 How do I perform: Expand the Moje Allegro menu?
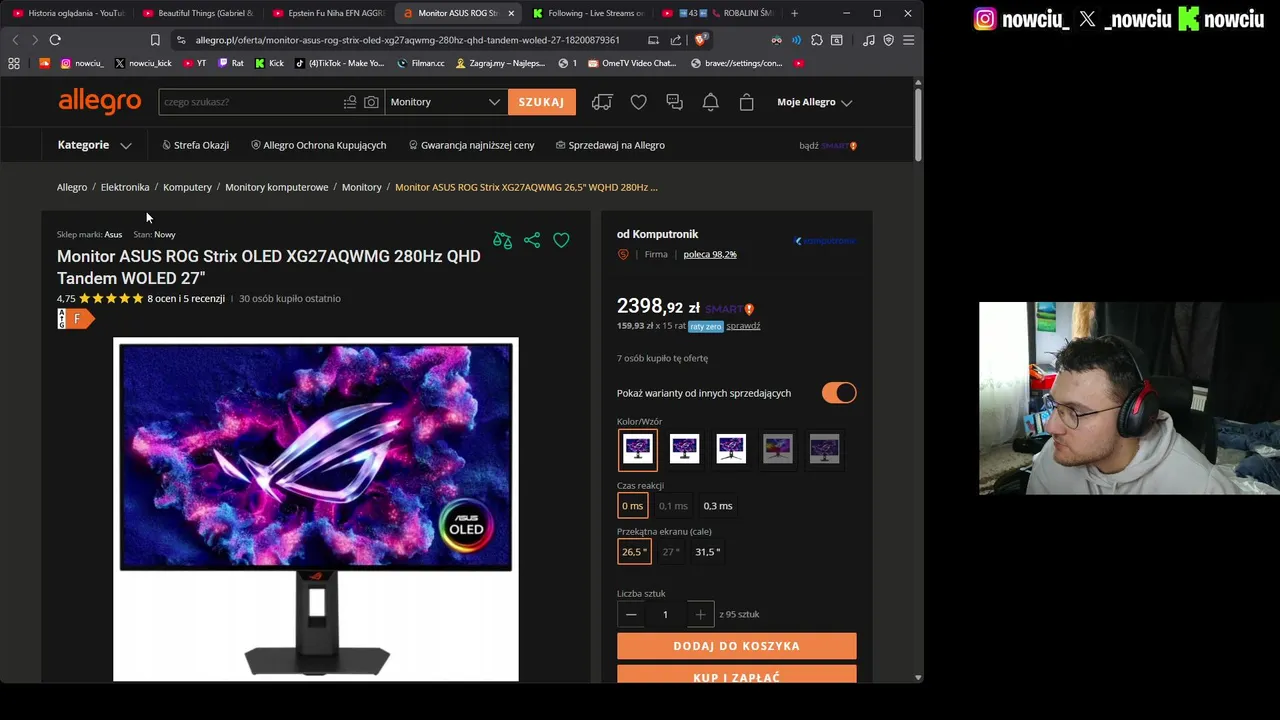tap(815, 102)
